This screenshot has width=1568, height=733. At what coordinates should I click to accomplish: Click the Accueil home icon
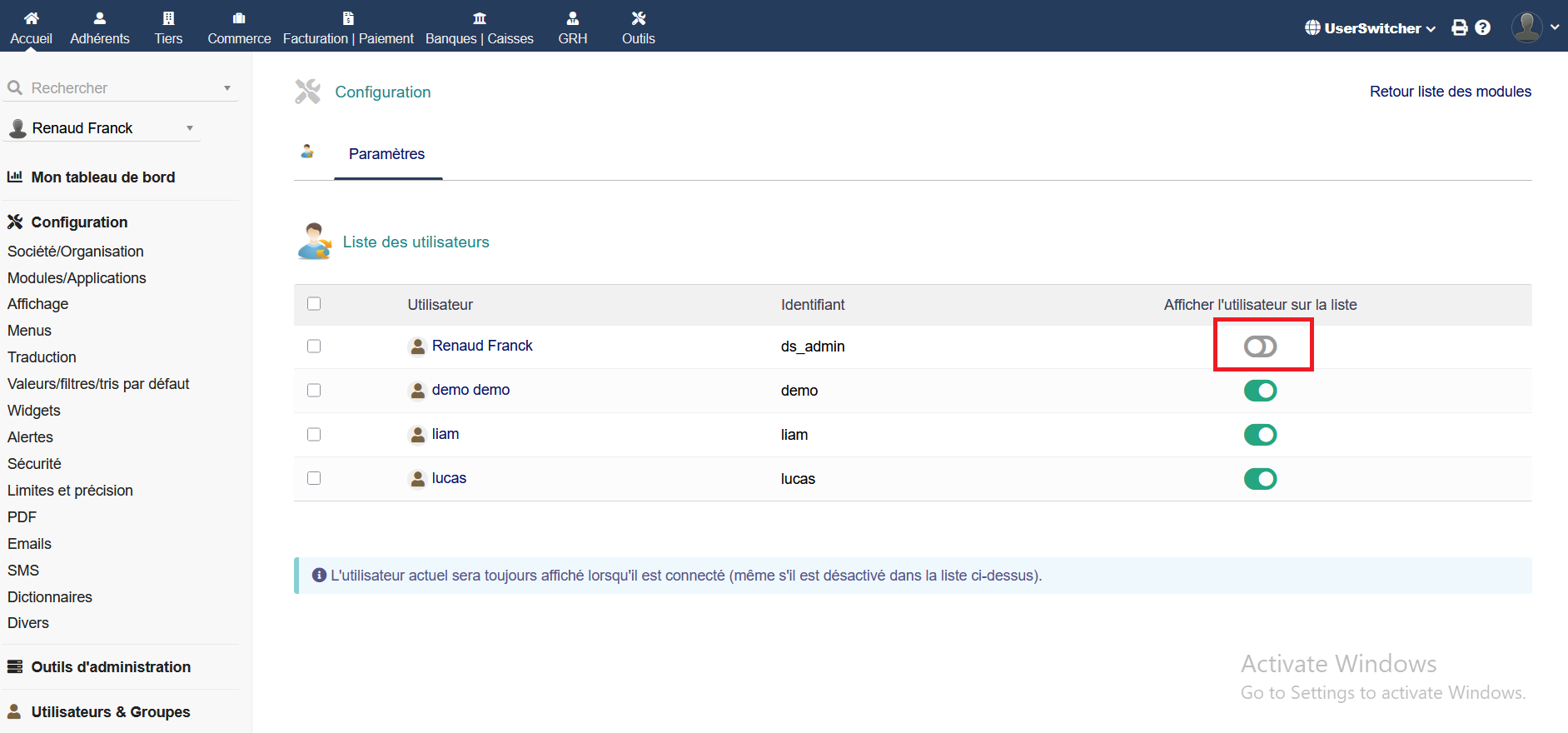[31, 18]
